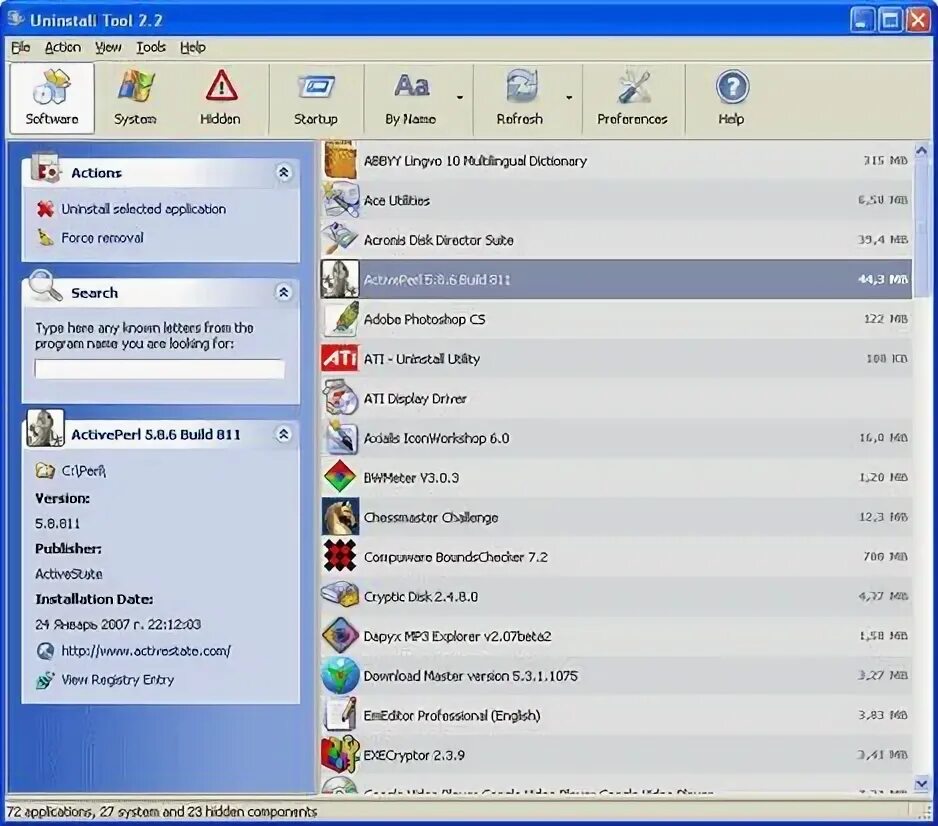
Task: Open Help from the toolbar
Action: click(731, 99)
